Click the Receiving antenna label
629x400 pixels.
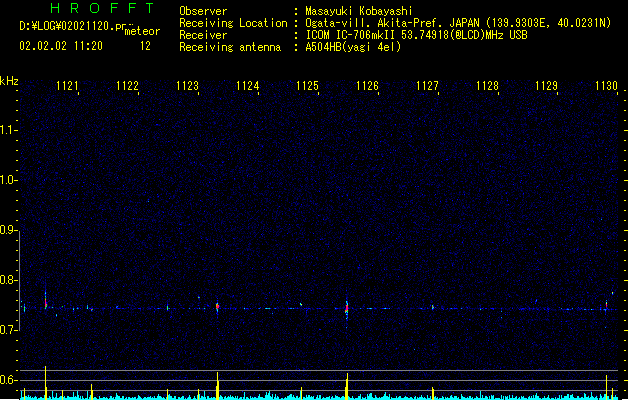coord(230,47)
